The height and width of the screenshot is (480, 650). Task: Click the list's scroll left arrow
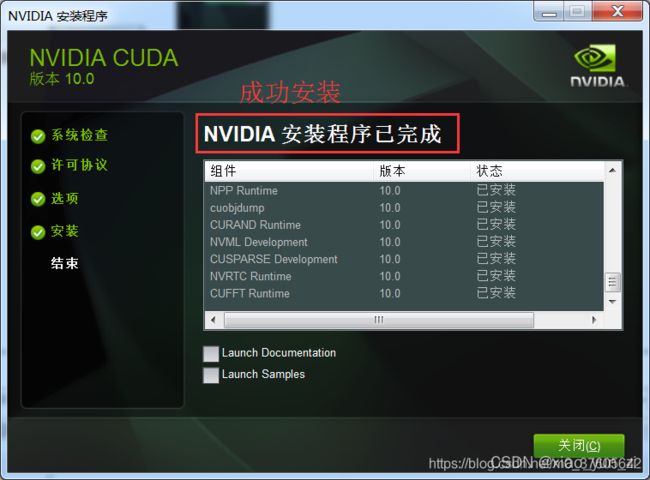point(213,320)
